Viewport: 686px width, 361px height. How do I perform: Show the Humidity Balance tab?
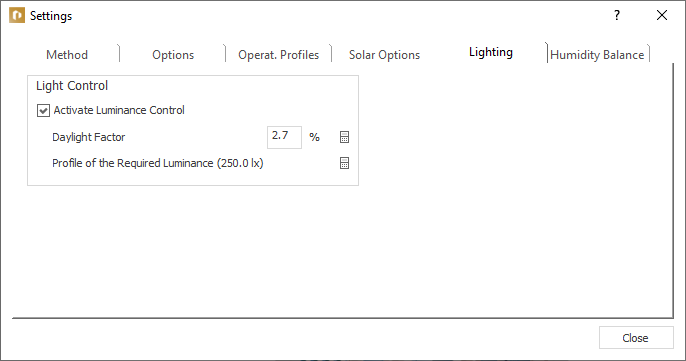(x=597, y=55)
